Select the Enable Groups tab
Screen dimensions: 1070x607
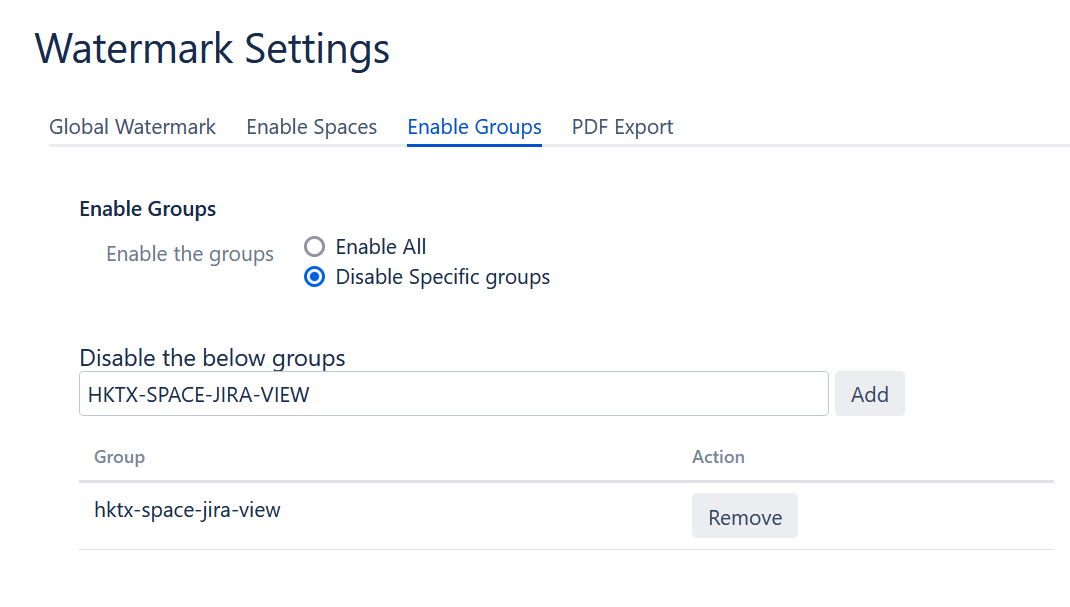(x=474, y=127)
